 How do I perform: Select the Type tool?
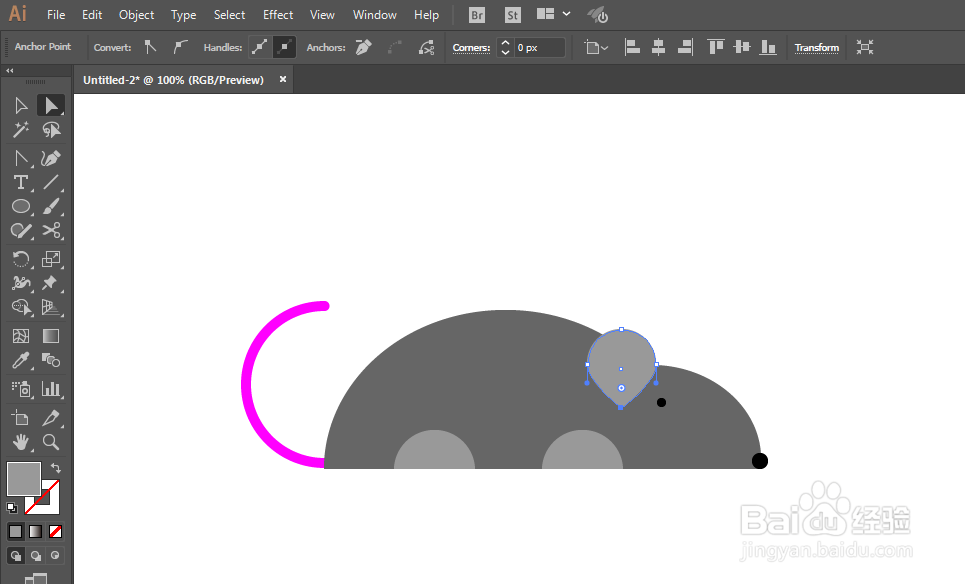pos(21,182)
